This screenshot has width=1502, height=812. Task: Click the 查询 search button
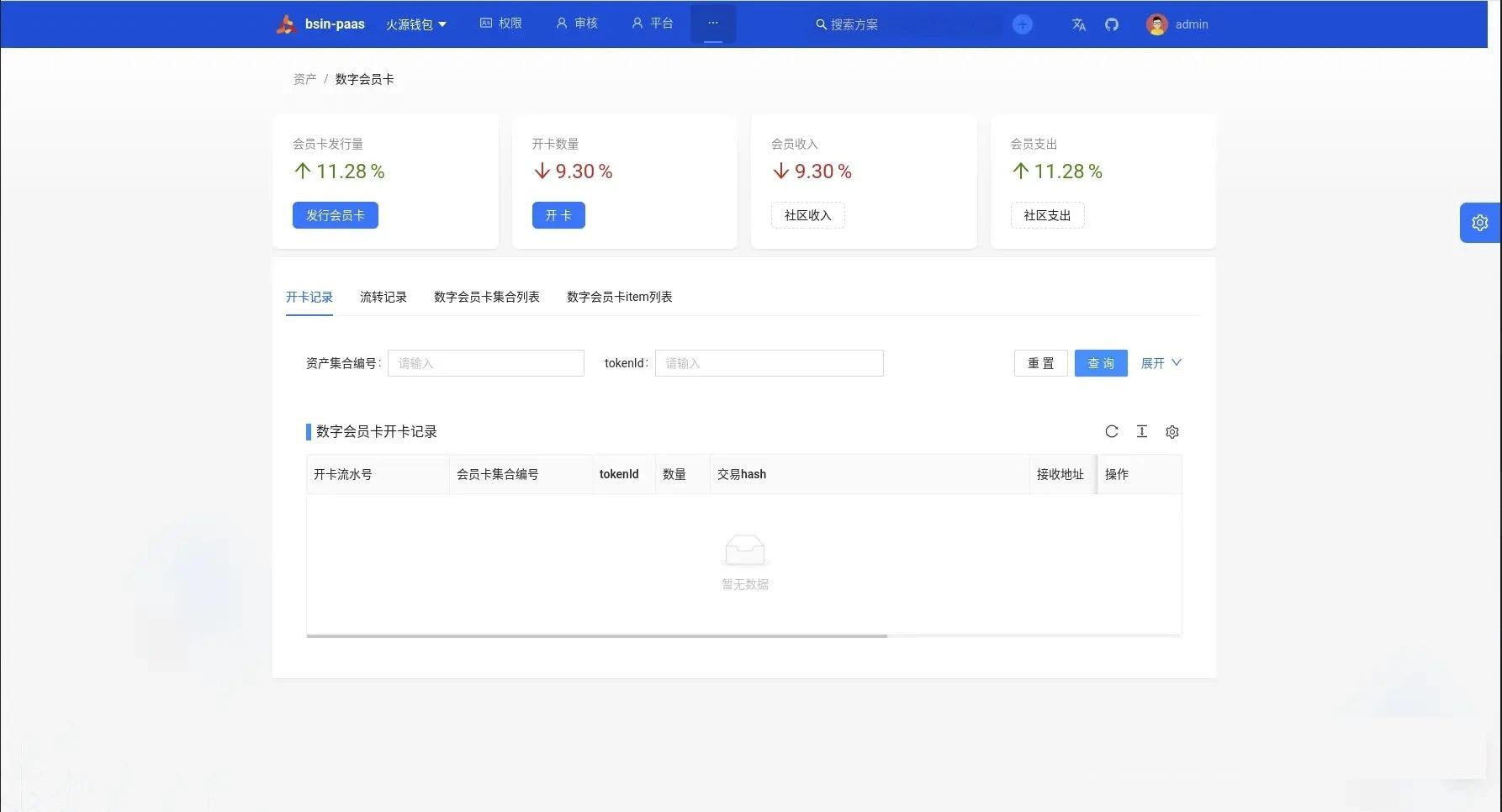[1100, 363]
